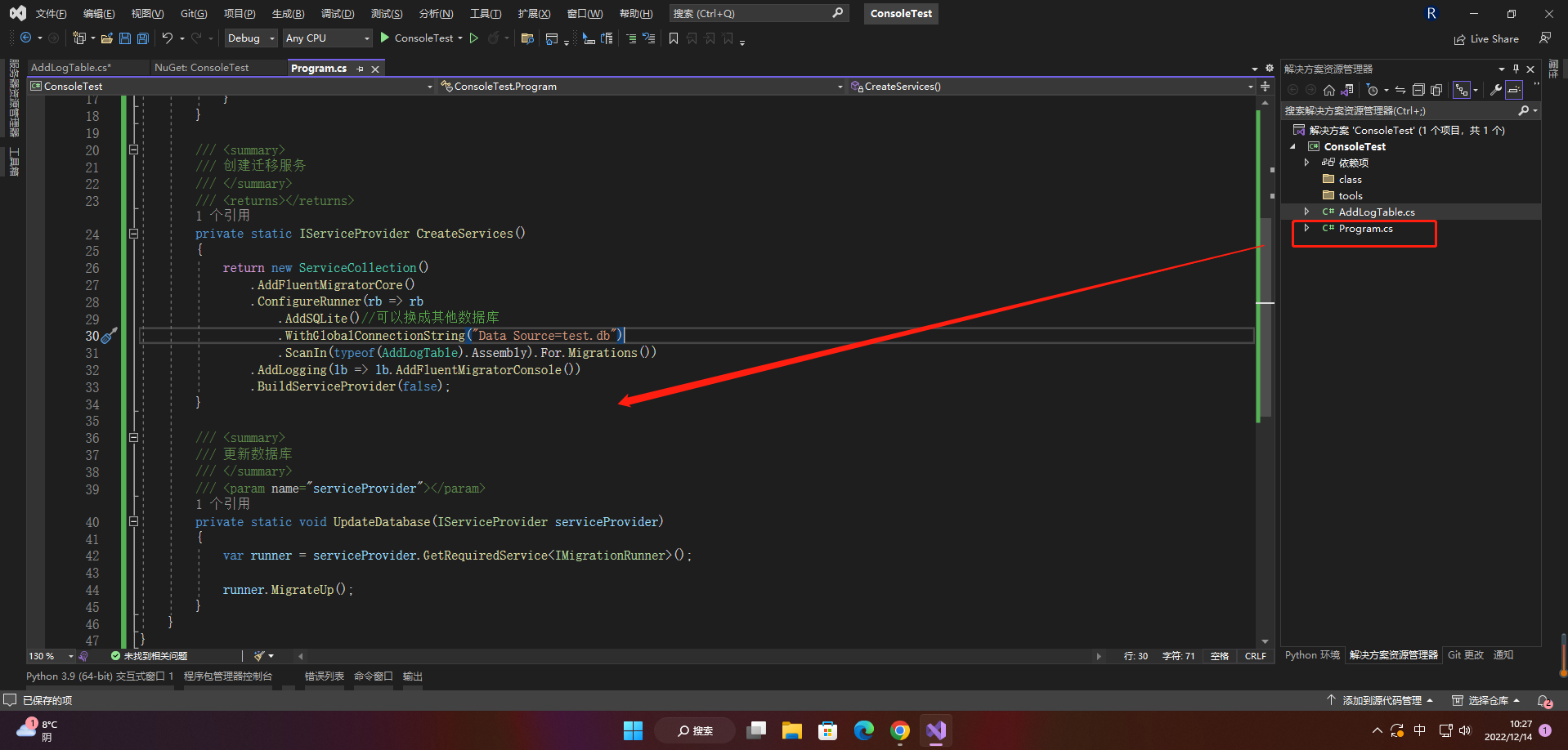Click 选择仓库 in the status bar
The width and height of the screenshot is (1568, 750).
(x=1485, y=701)
